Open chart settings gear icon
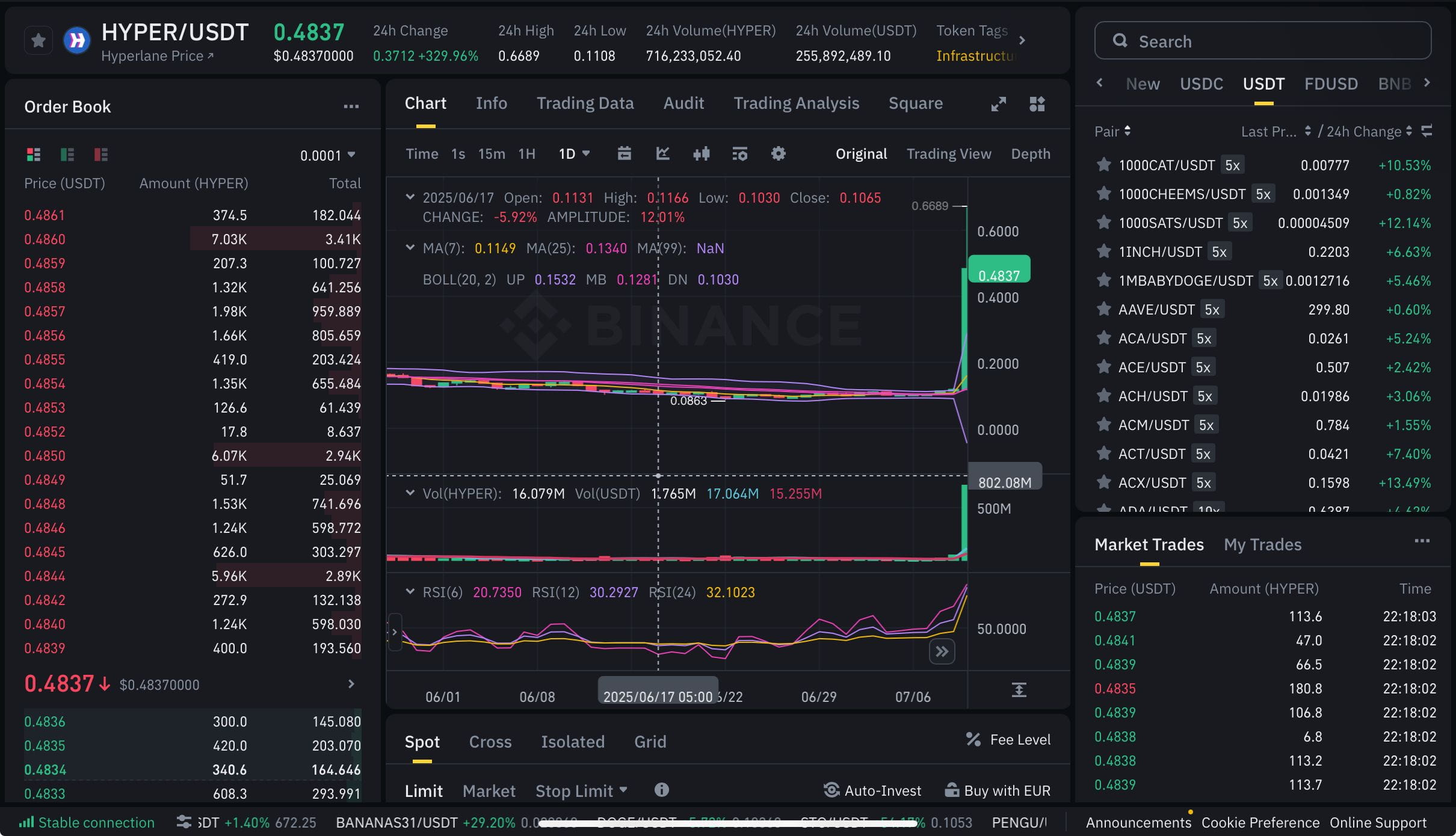The height and width of the screenshot is (836, 1456). [x=778, y=154]
